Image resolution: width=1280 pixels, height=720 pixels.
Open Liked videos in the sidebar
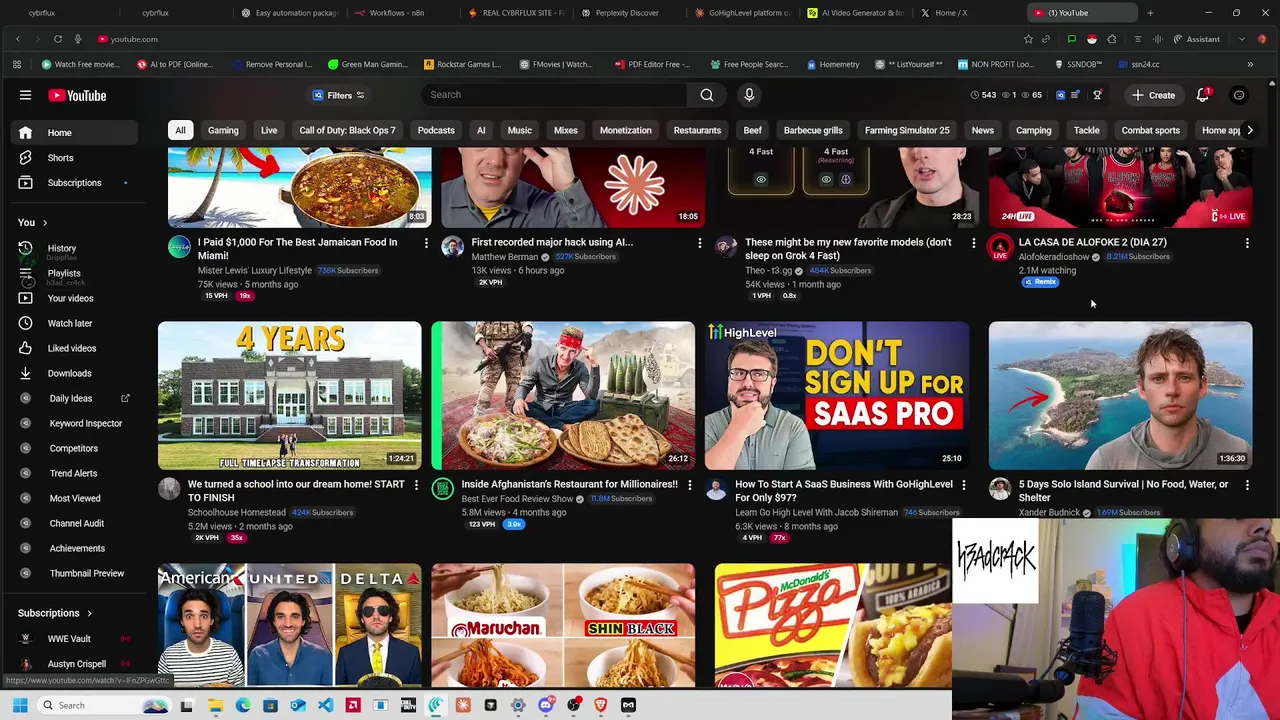72,348
